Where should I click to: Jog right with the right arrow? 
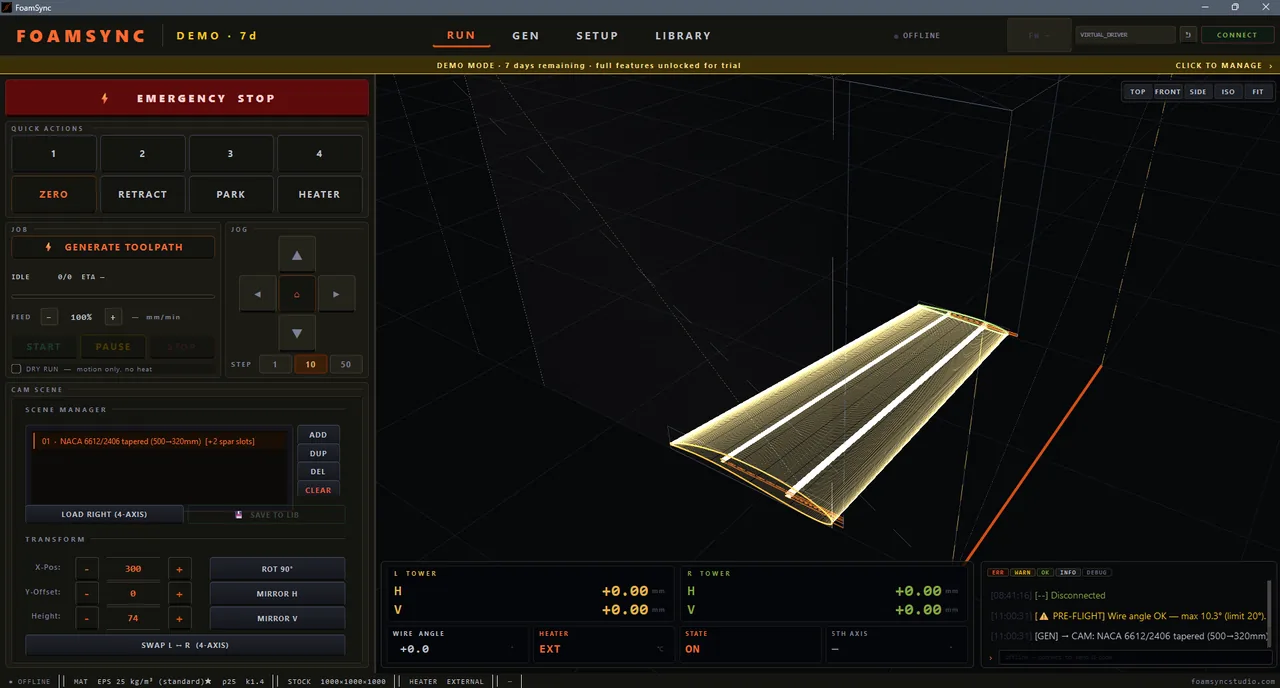pos(336,294)
